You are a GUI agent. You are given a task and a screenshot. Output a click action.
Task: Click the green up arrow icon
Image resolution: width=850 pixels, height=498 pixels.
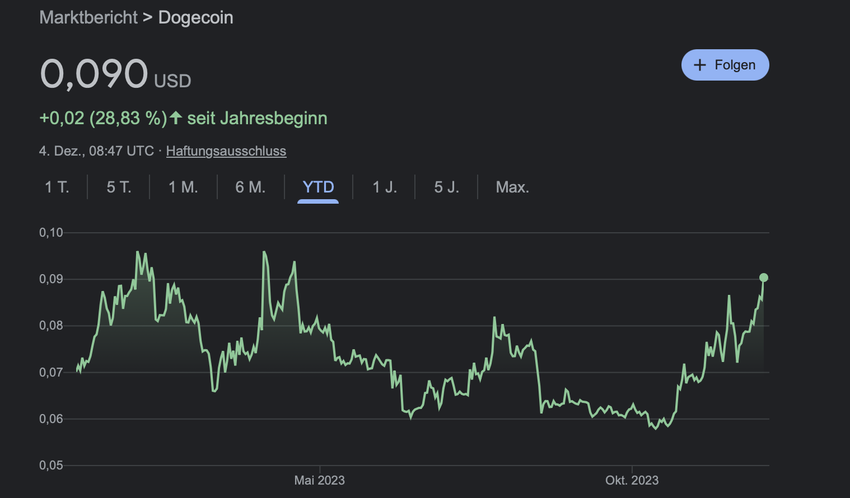click(x=176, y=118)
